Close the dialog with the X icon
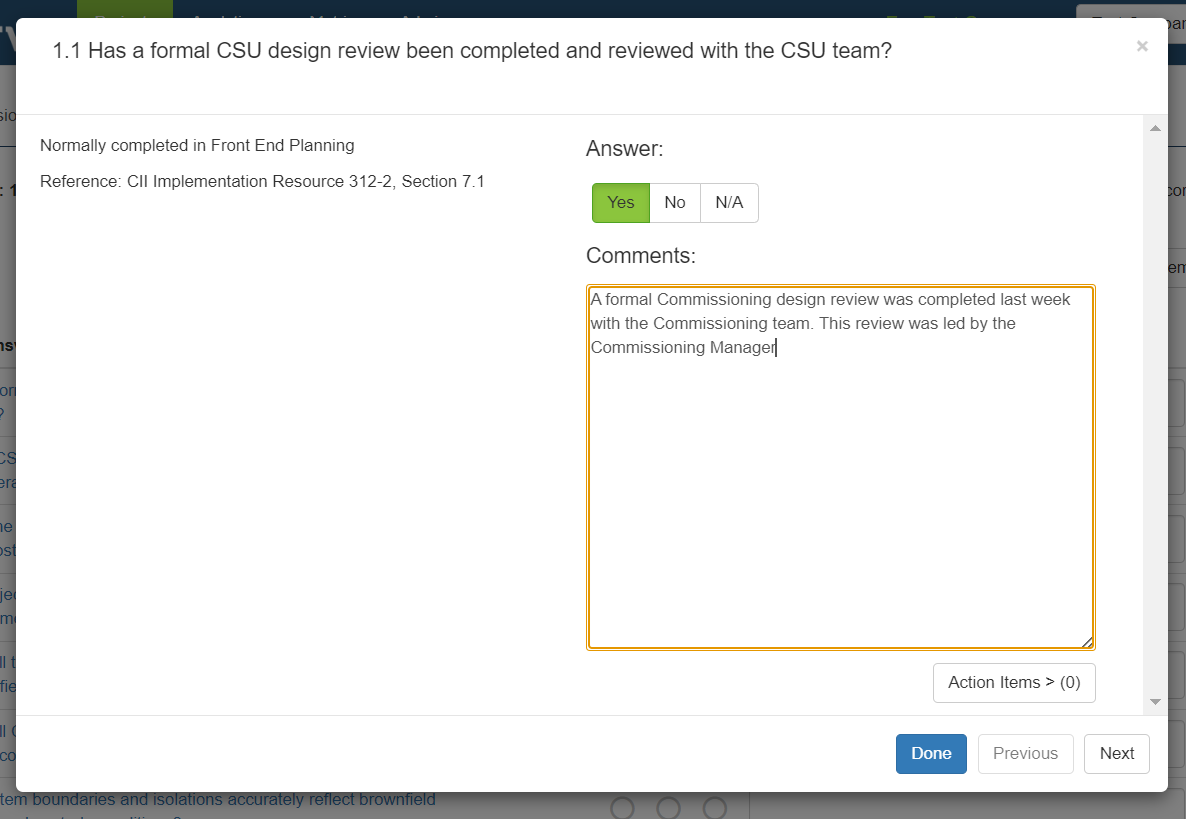This screenshot has height=819, width=1186. [x=1142, y=46]
